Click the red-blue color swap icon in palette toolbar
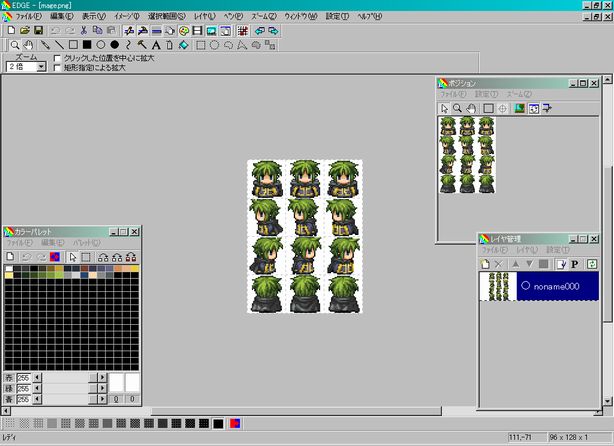 pyautogui.click(x=55, y=257)
